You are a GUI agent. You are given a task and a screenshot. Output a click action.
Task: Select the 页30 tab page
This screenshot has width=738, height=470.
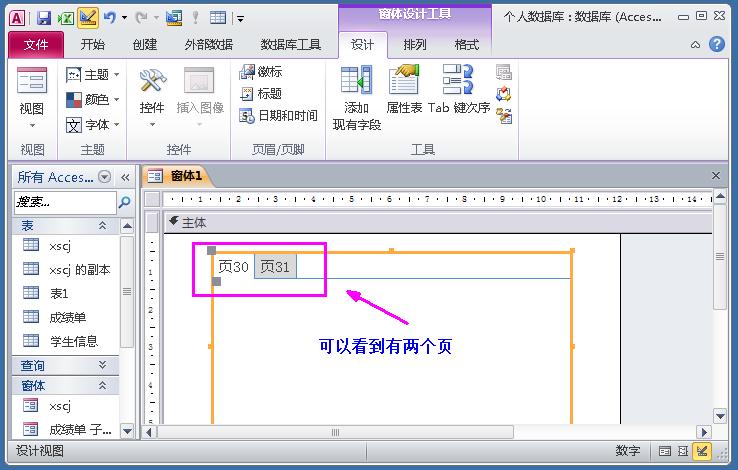click(x=233, y=267)
